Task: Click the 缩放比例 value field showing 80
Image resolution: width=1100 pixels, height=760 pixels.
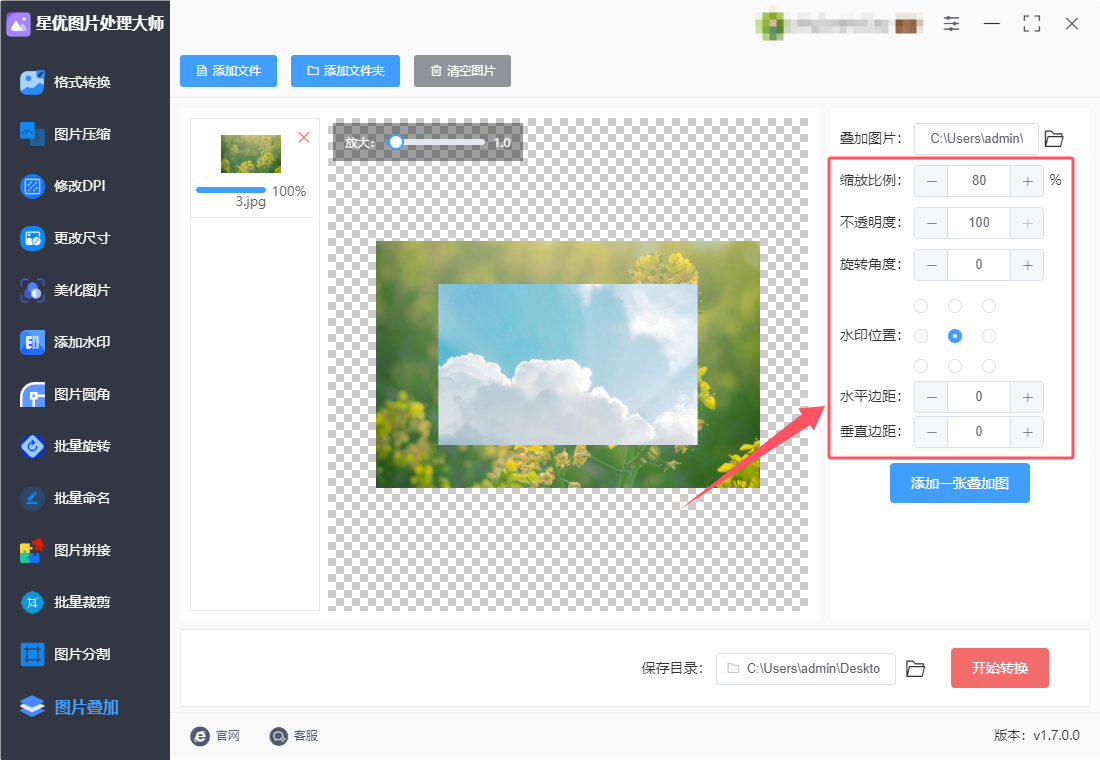Action: coord(979,181)
